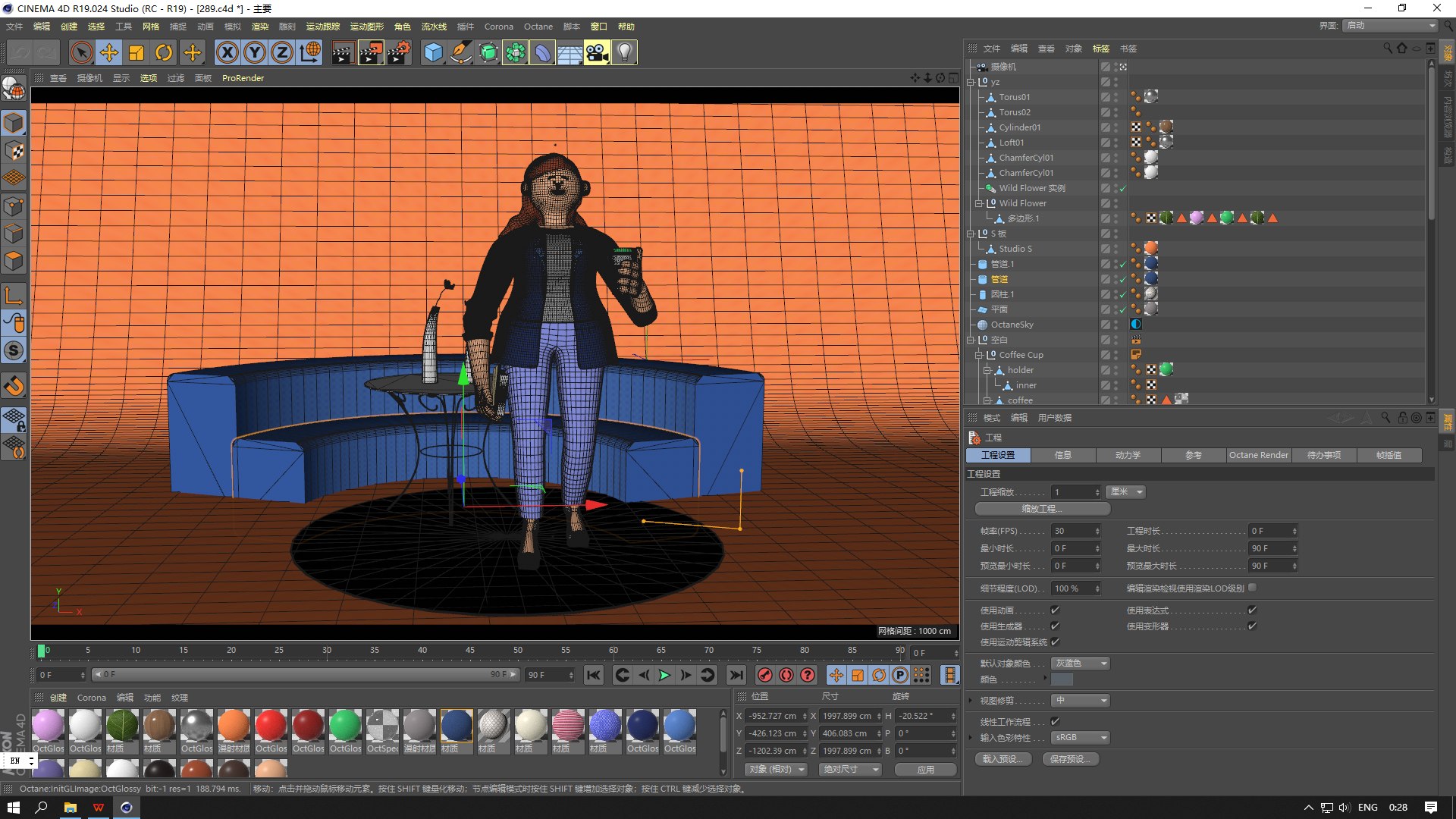Select the red OctGlos material ball
The width and height of the screenshot is (1456, 819).
[x=271, y=726]
